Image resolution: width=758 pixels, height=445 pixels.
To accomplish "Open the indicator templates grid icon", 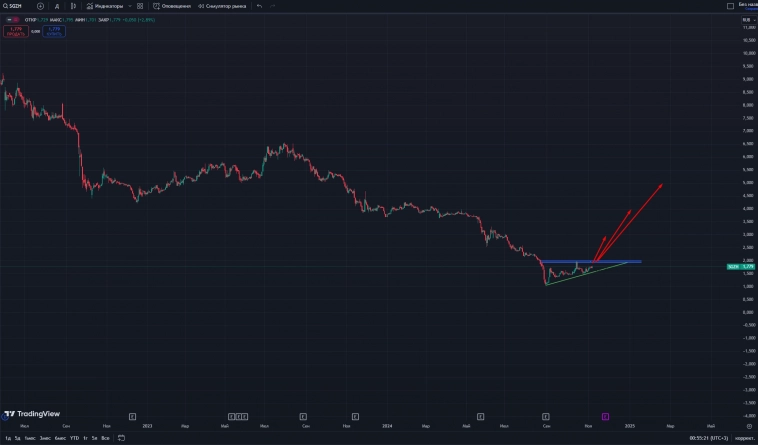I will click(140, 5).
